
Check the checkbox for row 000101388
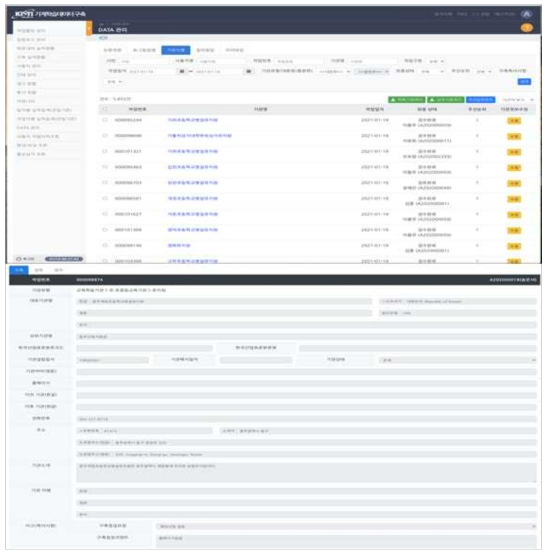point(105,230)
